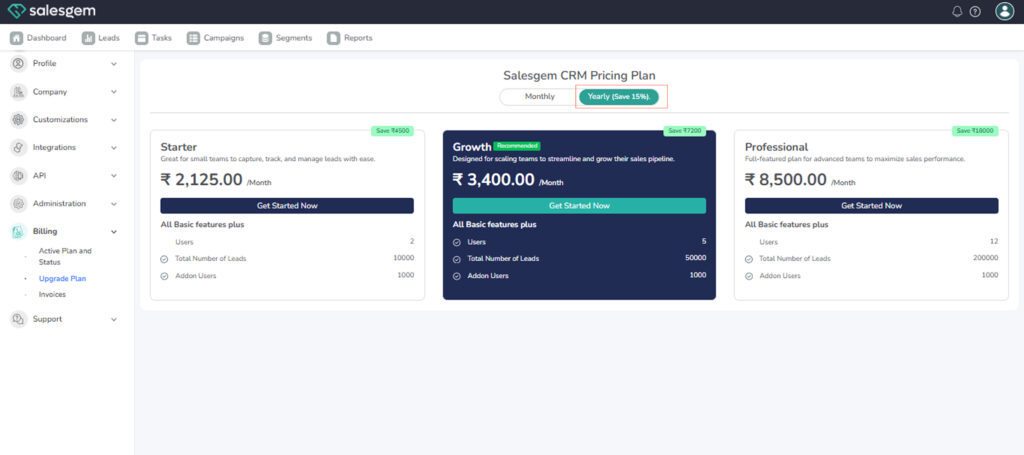This screenshot has height=455, width=1024.
Task: Click the Customizations sidebar icon
Action: pos(18,119)
